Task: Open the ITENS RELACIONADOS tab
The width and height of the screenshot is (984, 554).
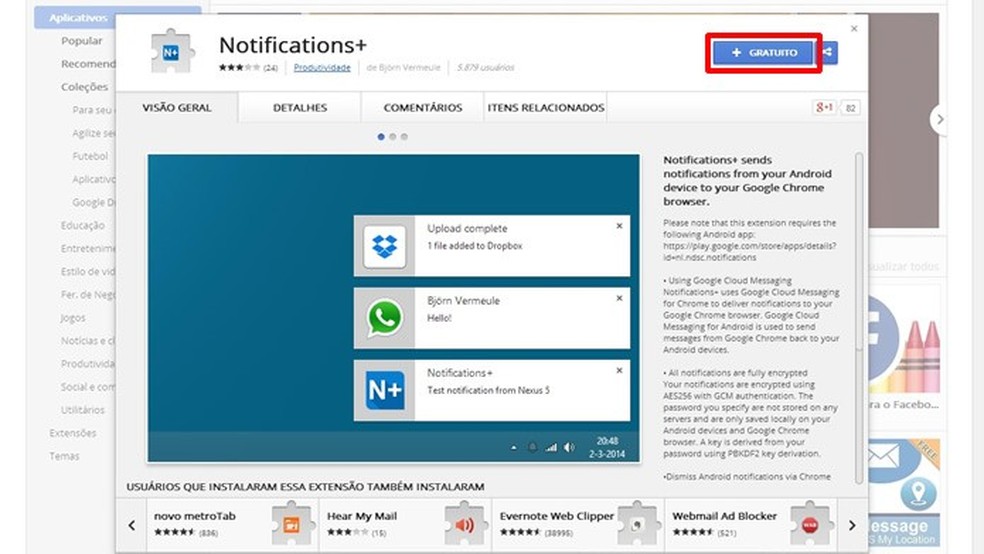Action: [x=546, y=108]
